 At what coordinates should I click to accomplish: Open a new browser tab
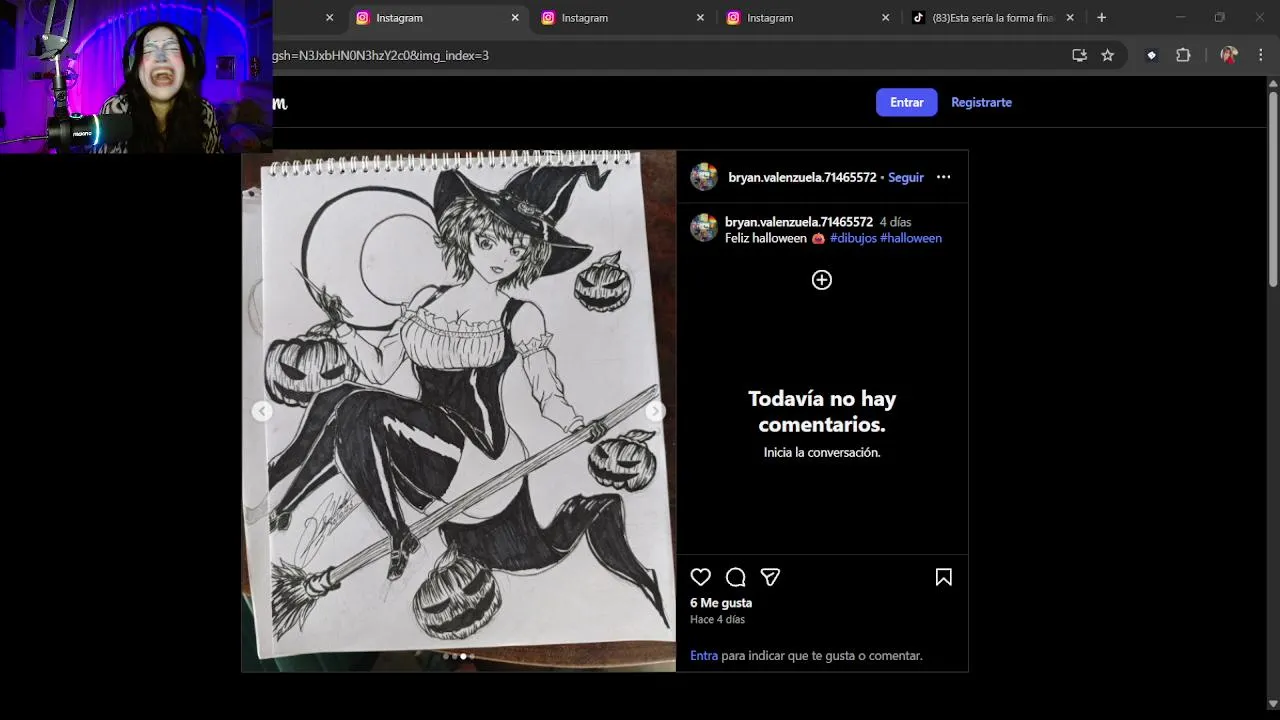(1101, 18)
